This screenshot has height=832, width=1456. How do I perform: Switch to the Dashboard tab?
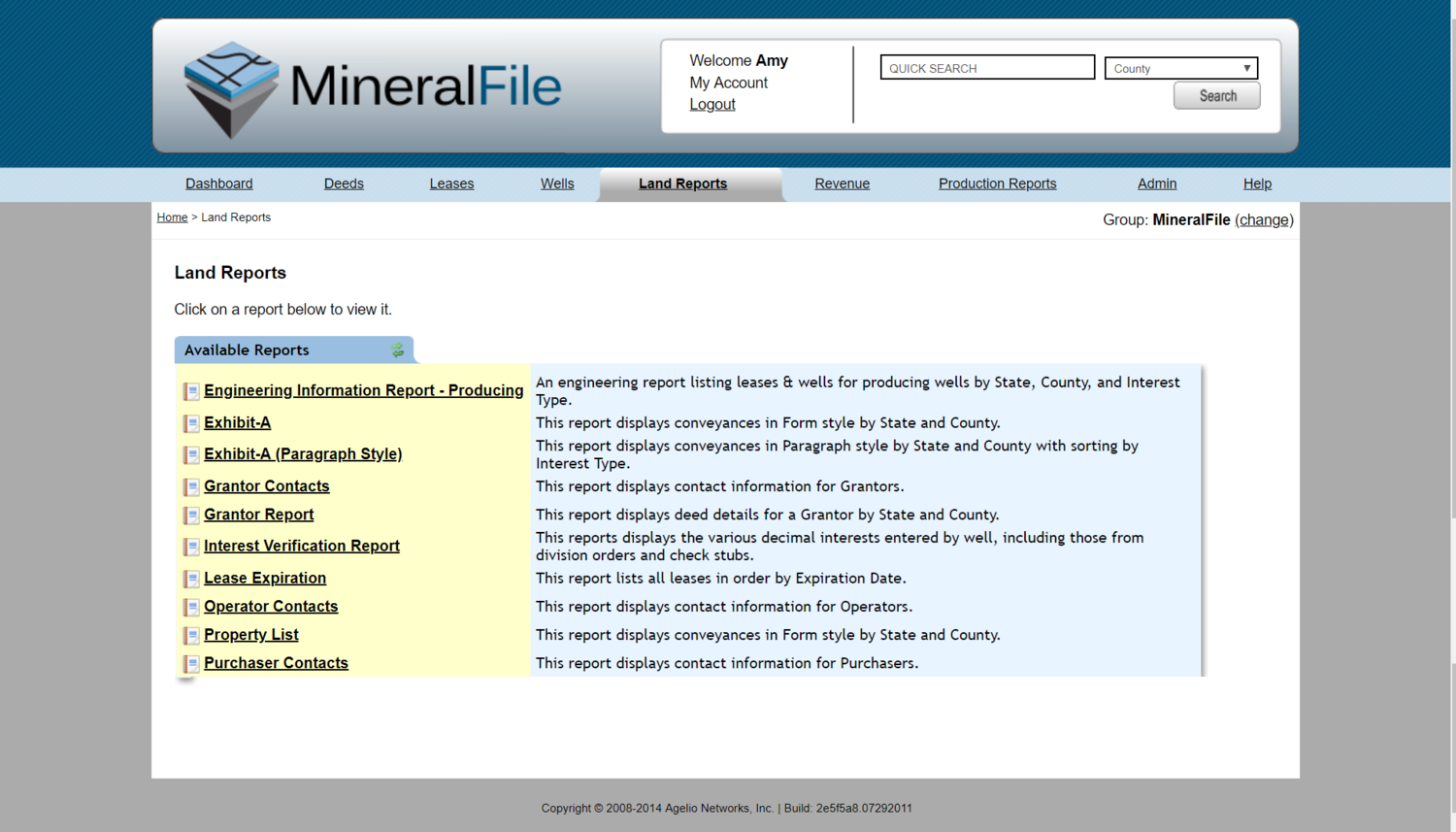click(x=218, y=183)
